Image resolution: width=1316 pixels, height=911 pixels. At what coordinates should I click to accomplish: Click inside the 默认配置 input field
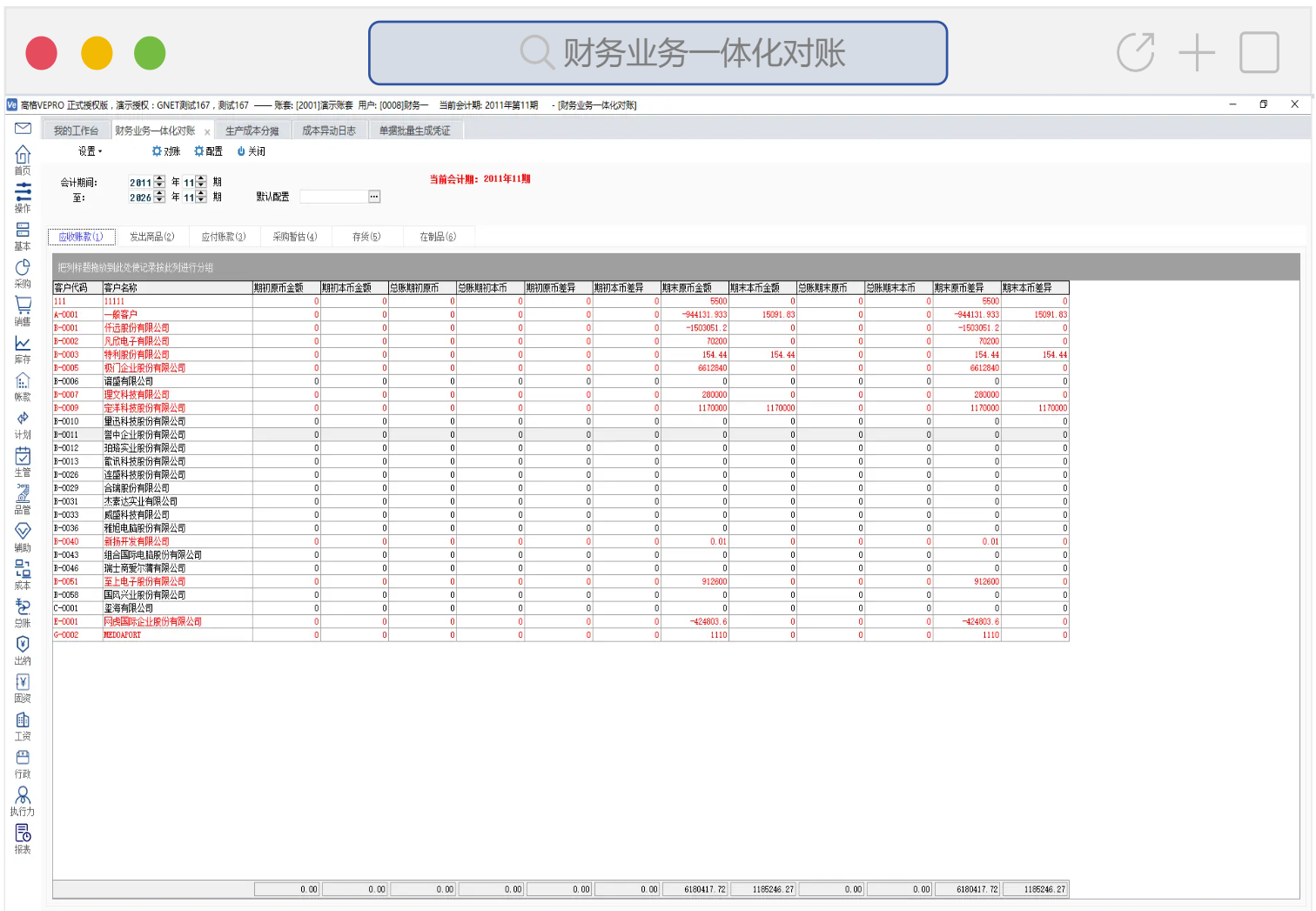pos(333,197)
